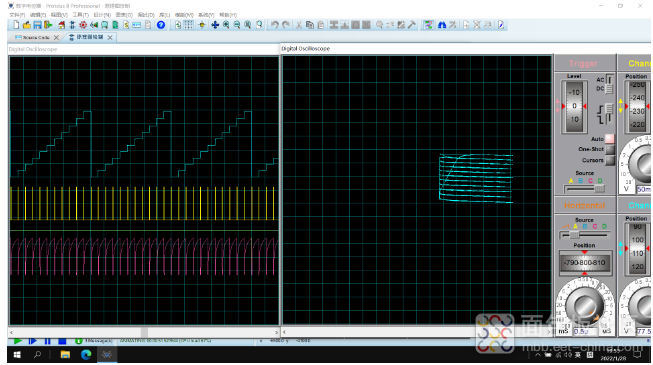Viewport: 653px width, 365px height.
Task: Switch the AC/DC trigger coupling switch
Action: [x=609, y=84]
